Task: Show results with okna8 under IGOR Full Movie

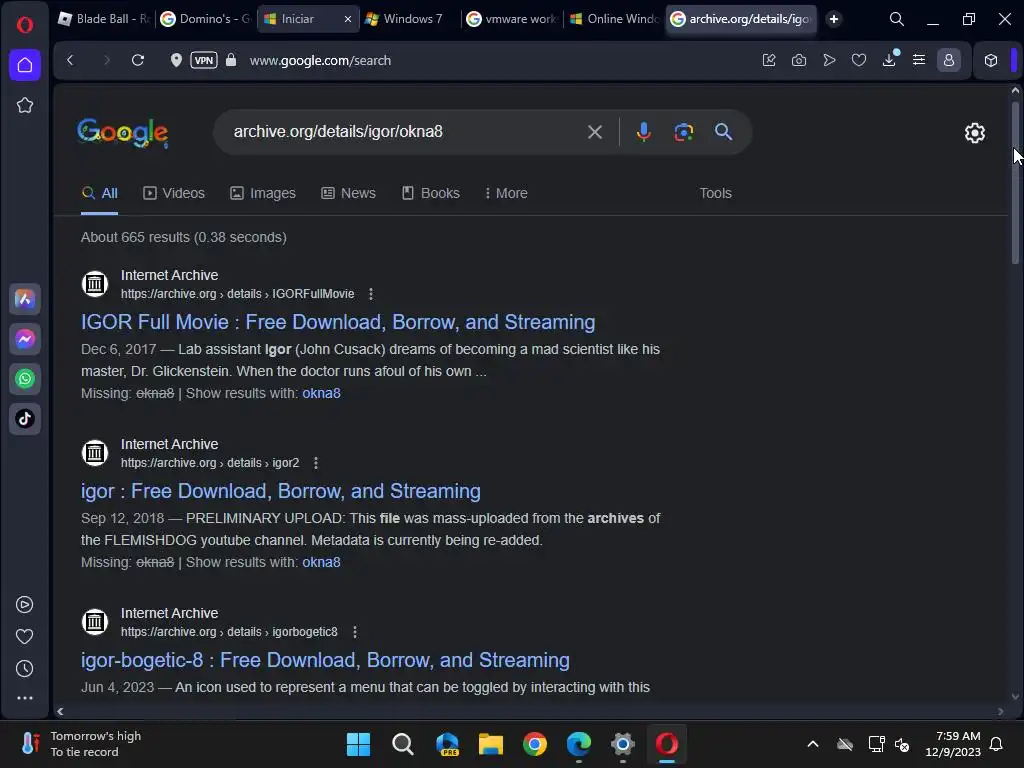Action: 321,393
